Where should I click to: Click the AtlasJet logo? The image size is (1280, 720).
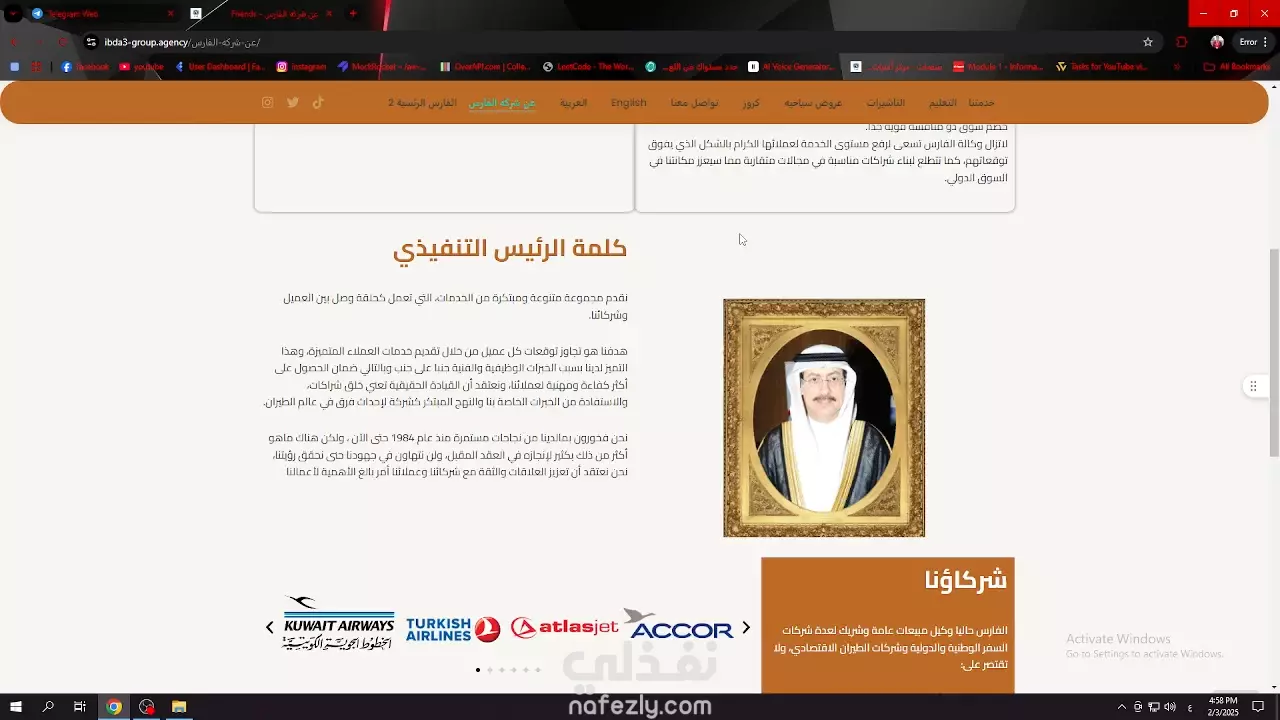tap(565, 628)
